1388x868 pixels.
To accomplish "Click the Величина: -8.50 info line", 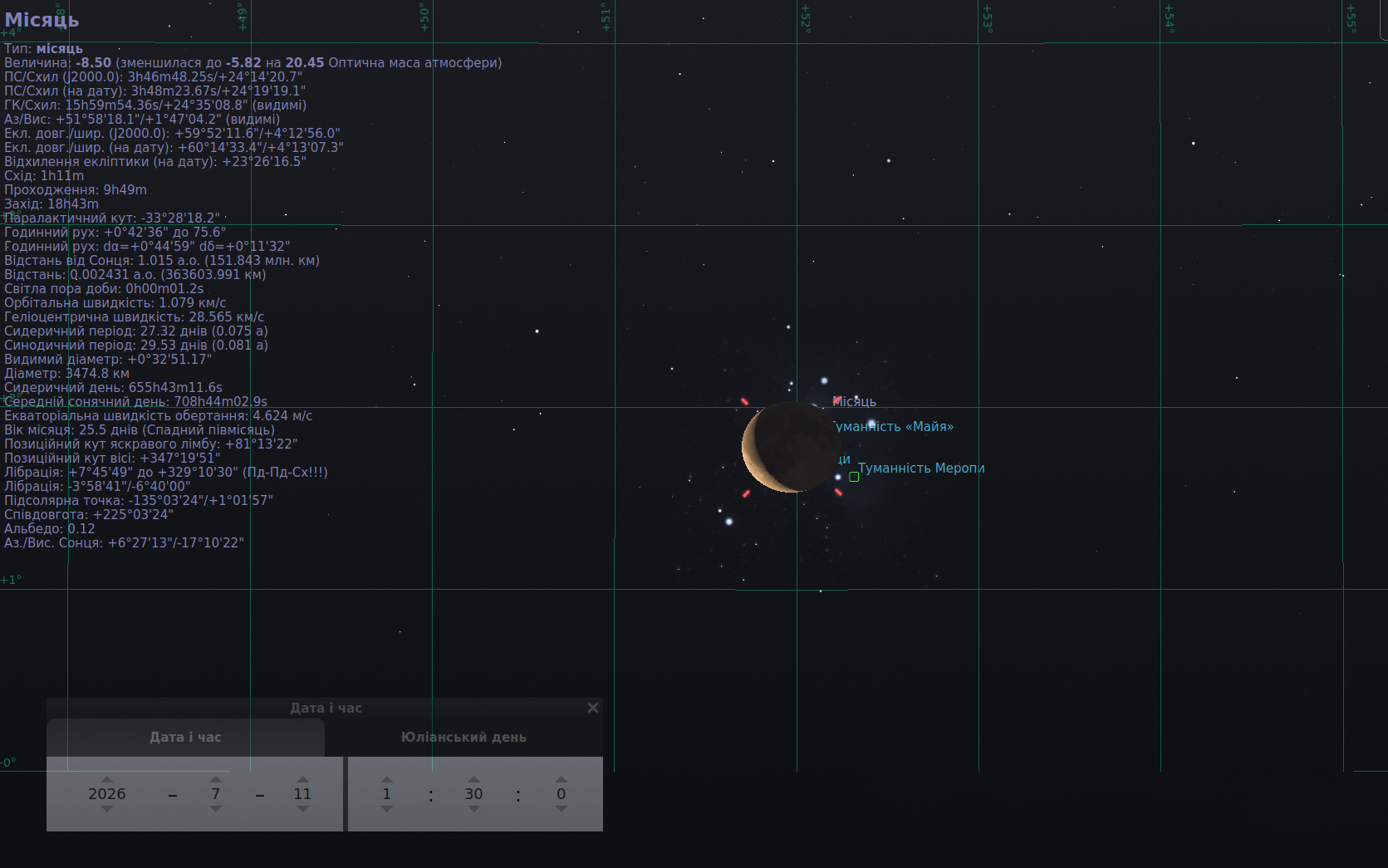I will click(x=253, y=62).
